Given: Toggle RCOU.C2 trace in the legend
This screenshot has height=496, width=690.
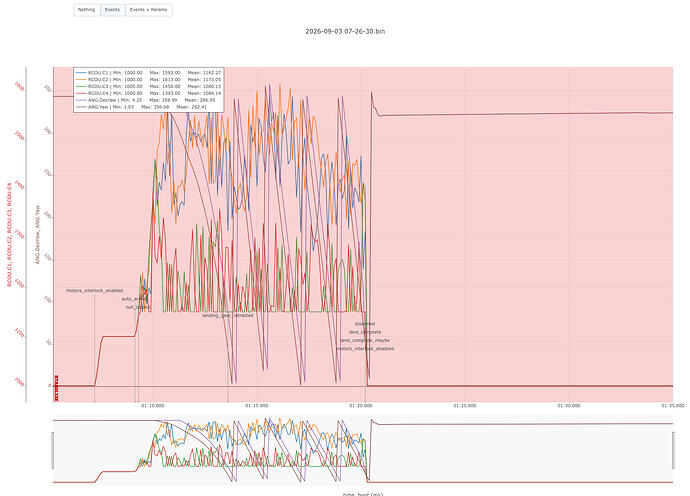Looking at the screenshot, I should [149, 80].
